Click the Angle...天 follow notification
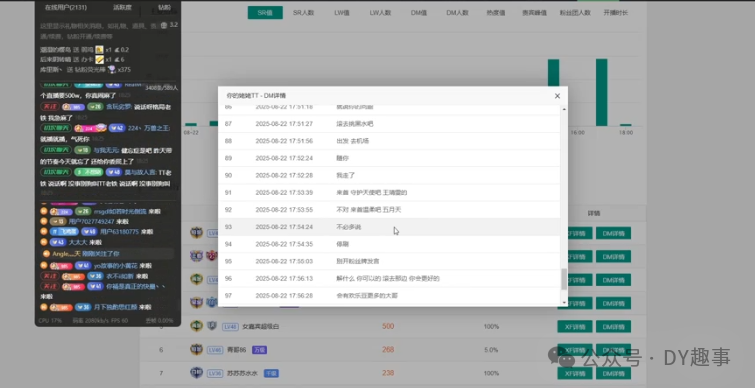The height and width of the screenshot is (388, 755). click(107, 254)
